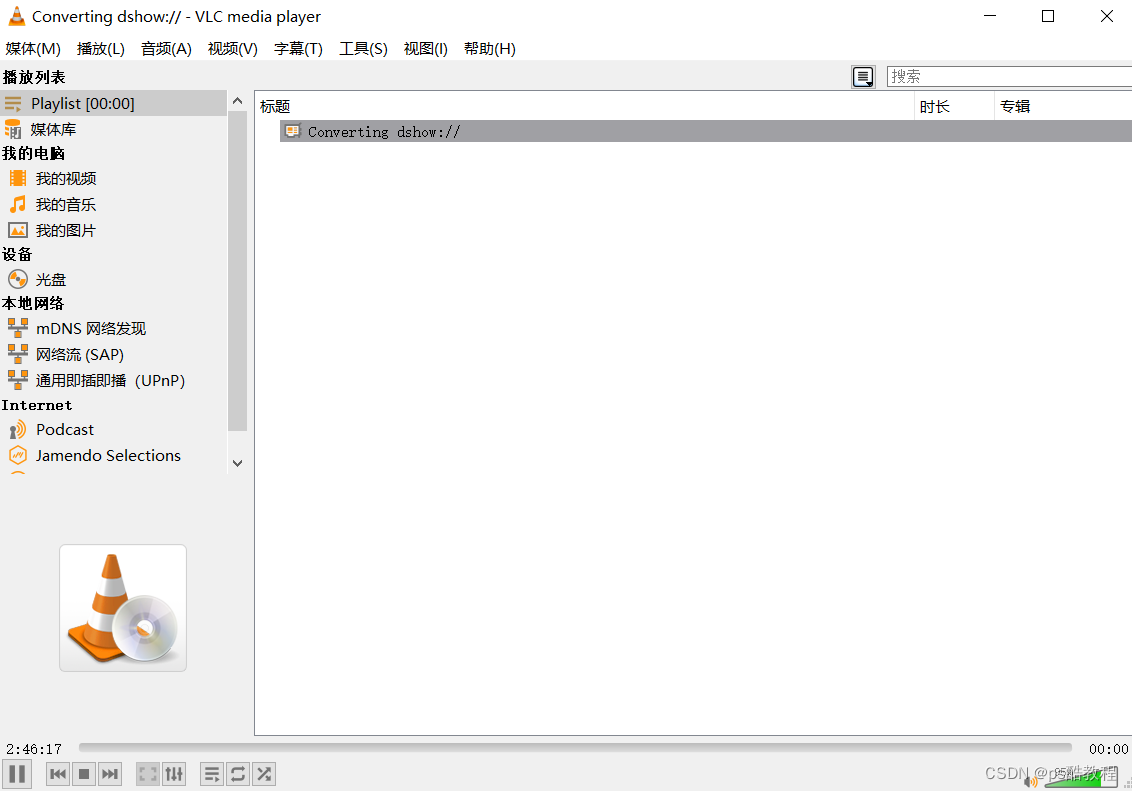The image size is (1132, 791).
Task: Click the elapsed time 2:46:17
Action: coord(34,749)
